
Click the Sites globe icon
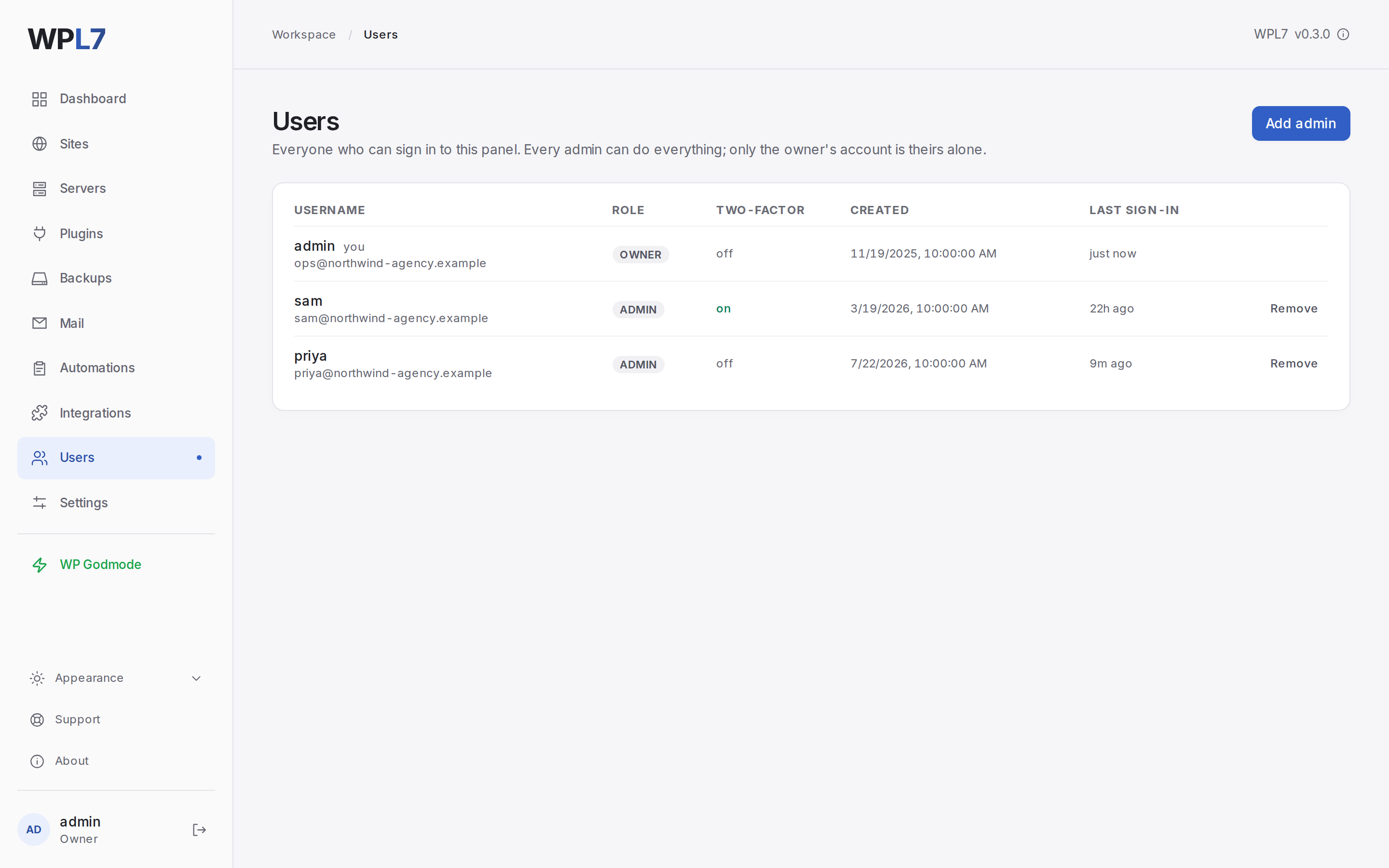tap(40, 144)
